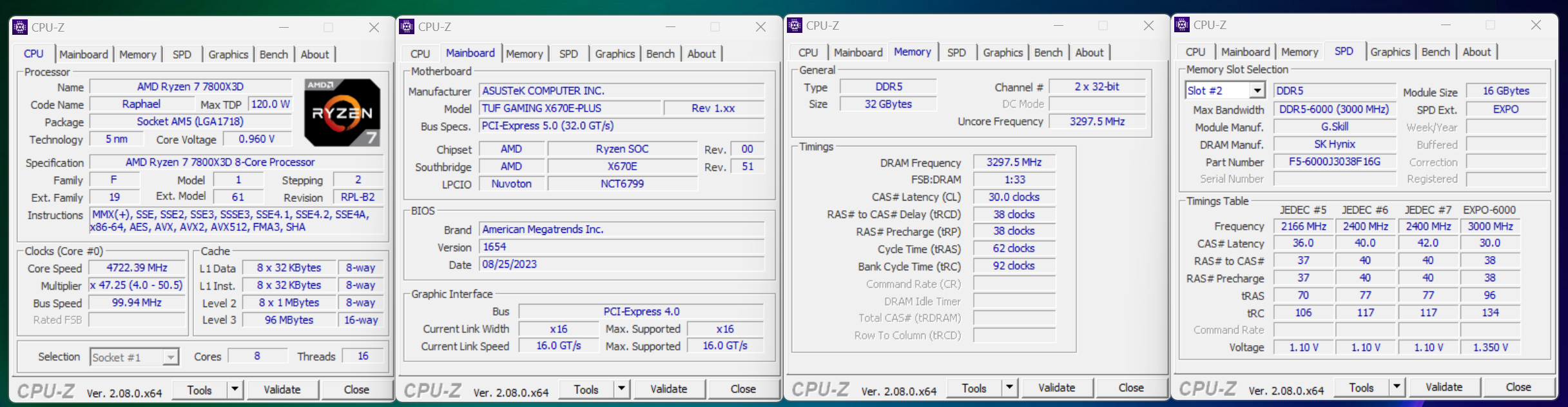Viewport: 1568px width, 407px height.
Task: Click Validate in the Mainboard window
Action: 669,389
